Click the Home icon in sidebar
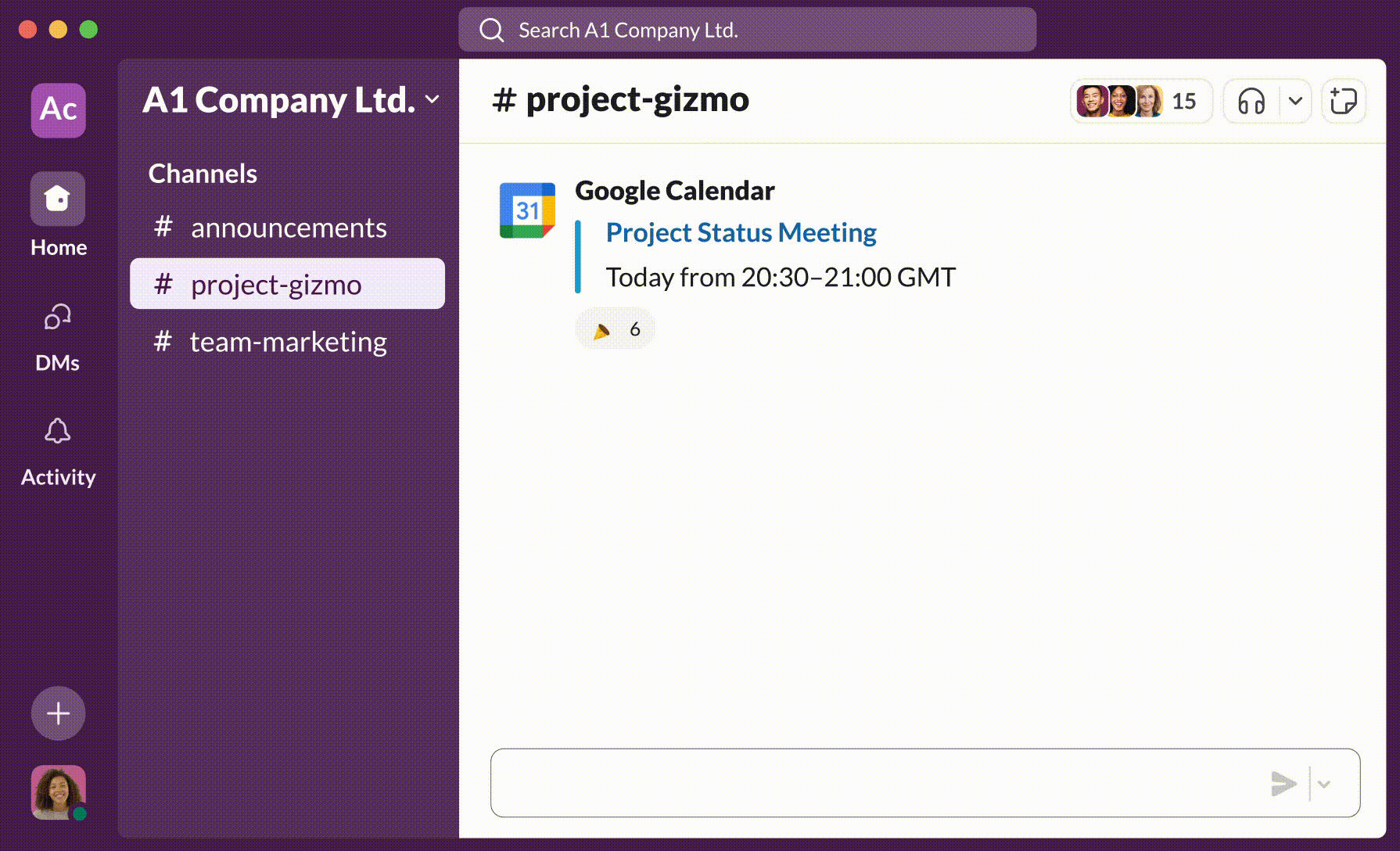This screenshot has height=851, width=1400. pos(58,199)
